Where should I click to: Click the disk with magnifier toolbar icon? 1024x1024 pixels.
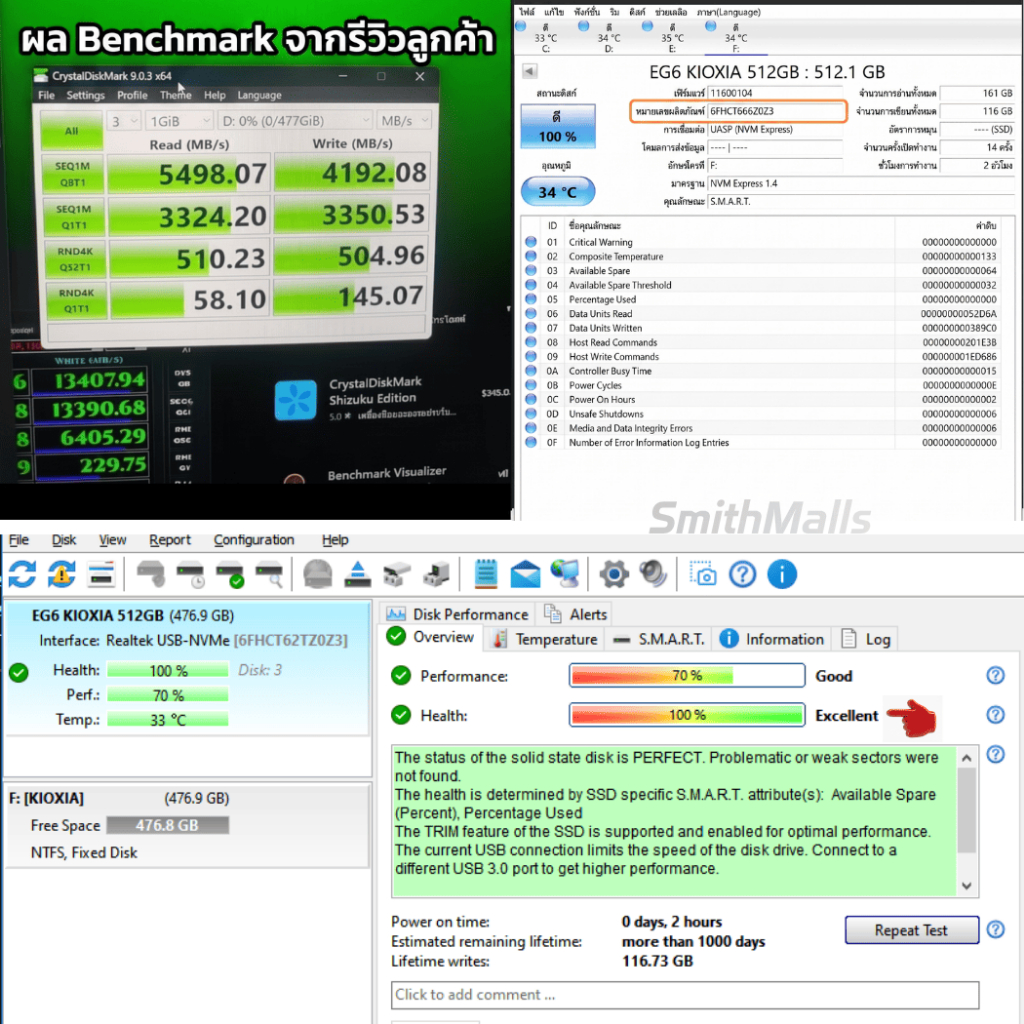269,575
